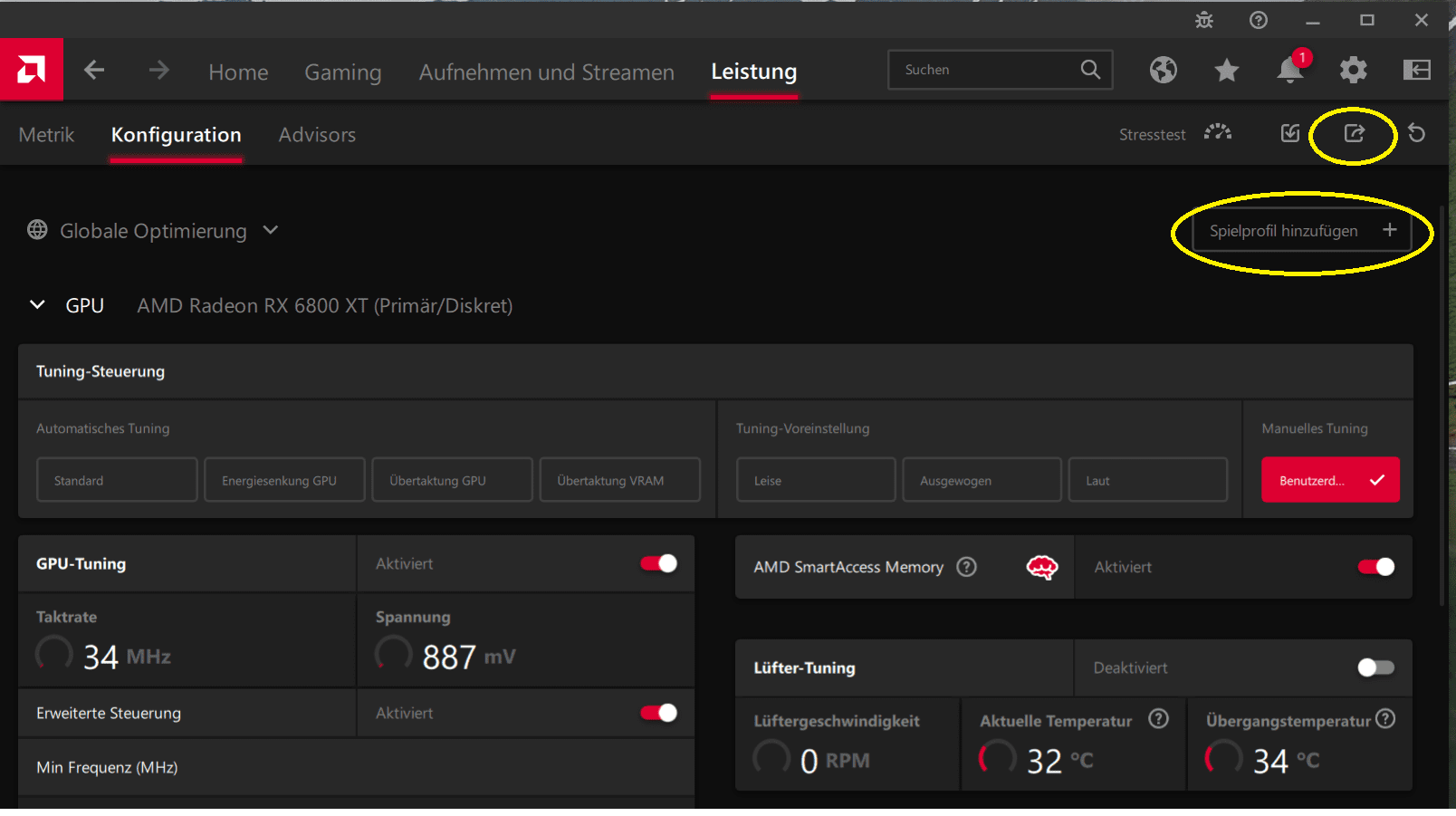The image size is (1456, 816).
Task: Go back with the left arrow
Action: pyautogui.click(x=94, y=70)
